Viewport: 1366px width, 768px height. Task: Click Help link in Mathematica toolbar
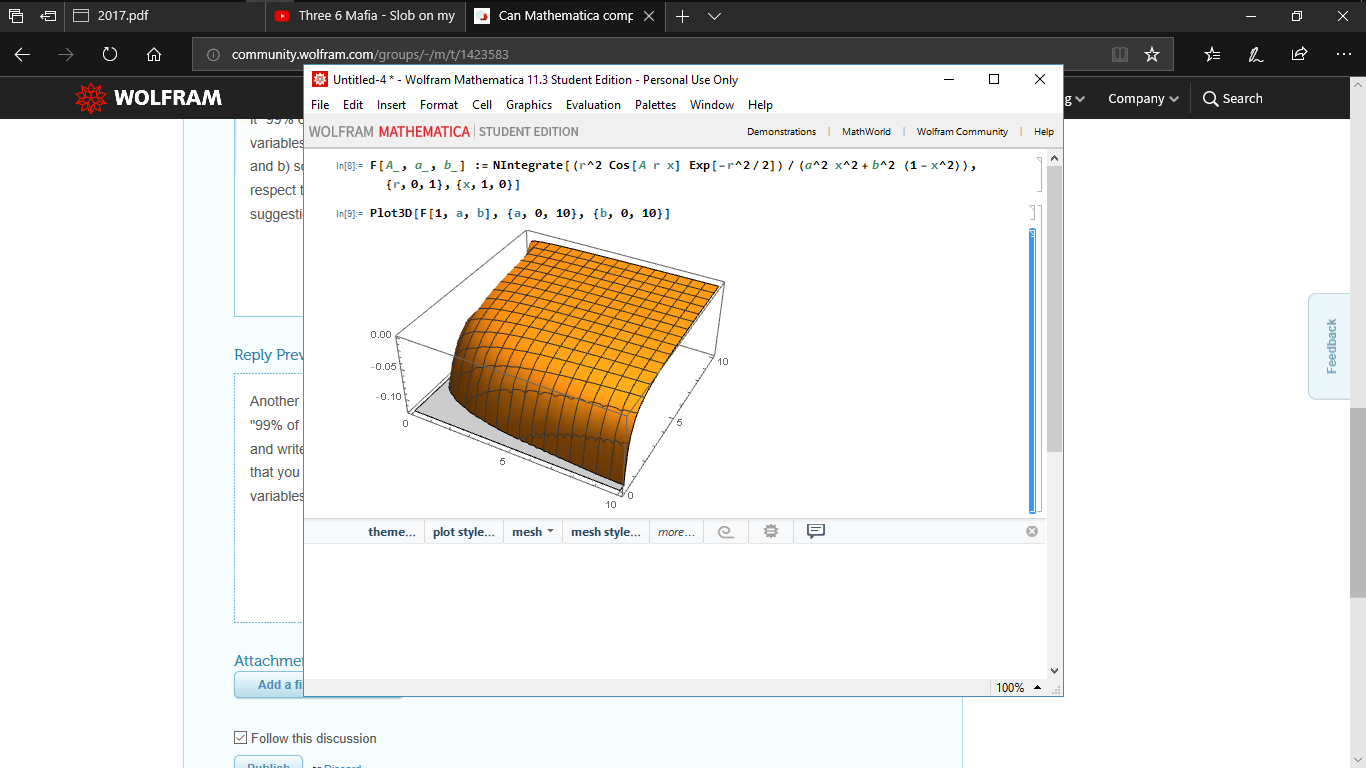[x=1043, y=132]
